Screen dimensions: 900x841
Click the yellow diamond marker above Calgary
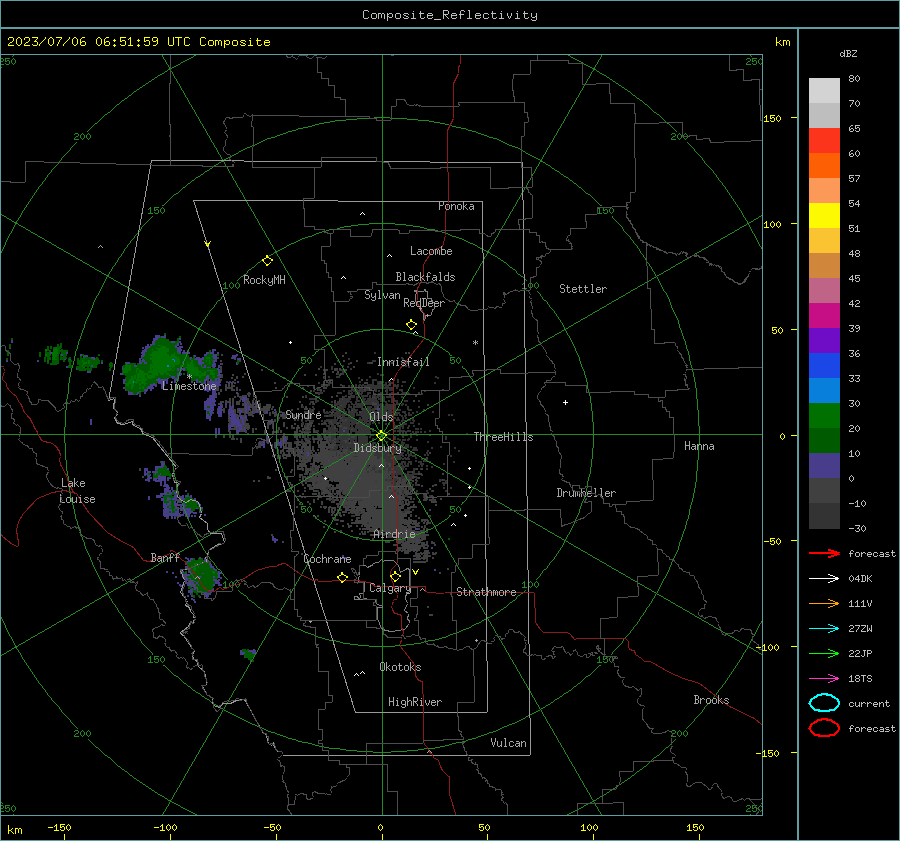395,576
